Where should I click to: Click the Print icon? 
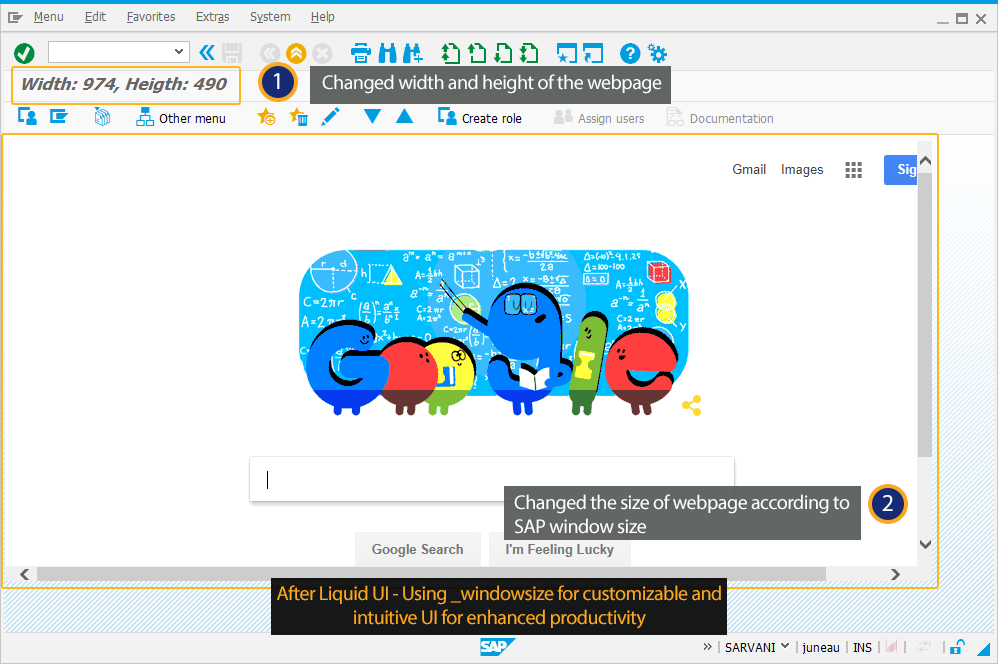point(361,53)
